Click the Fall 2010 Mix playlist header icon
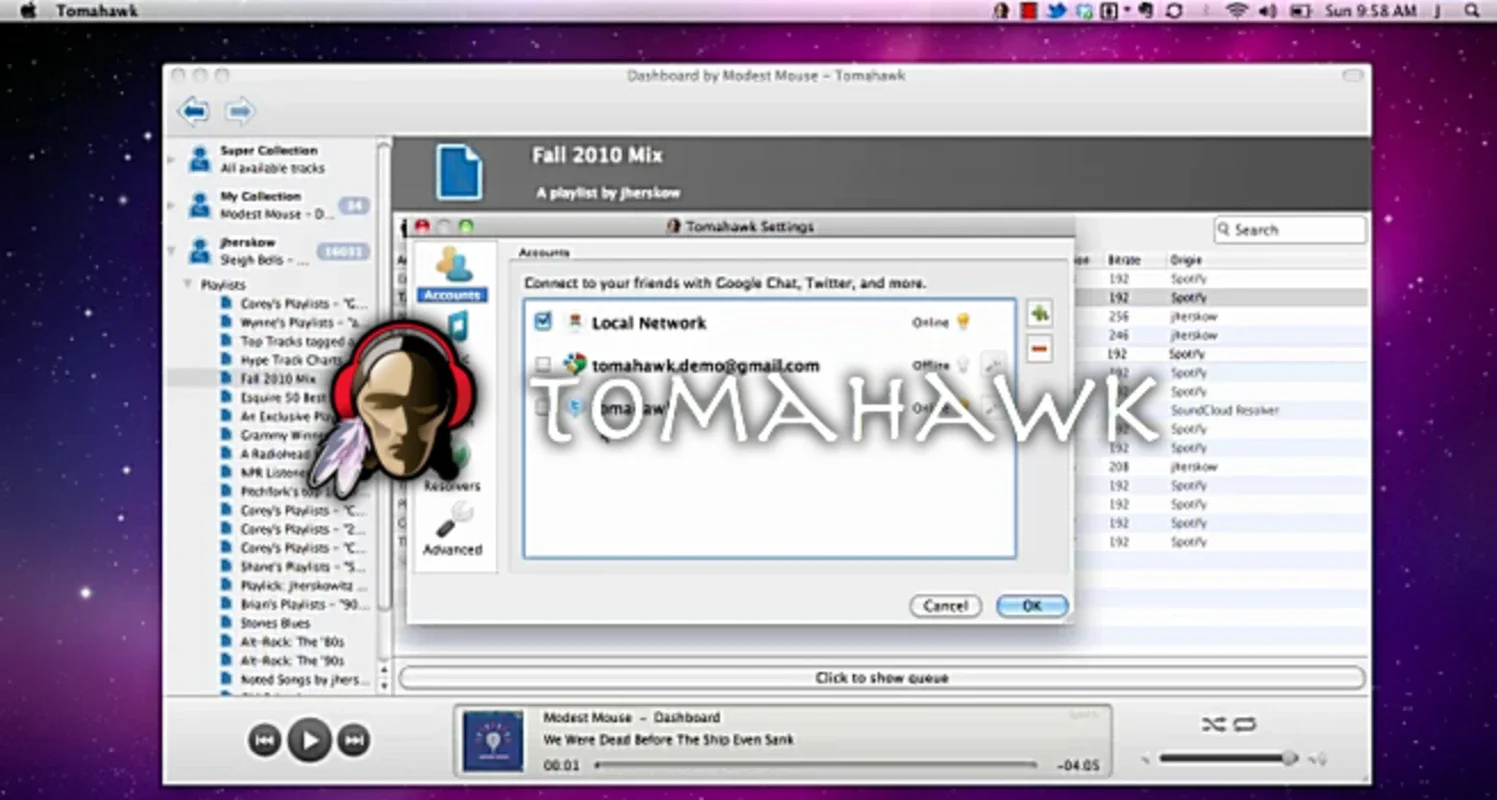 (459, 173)
